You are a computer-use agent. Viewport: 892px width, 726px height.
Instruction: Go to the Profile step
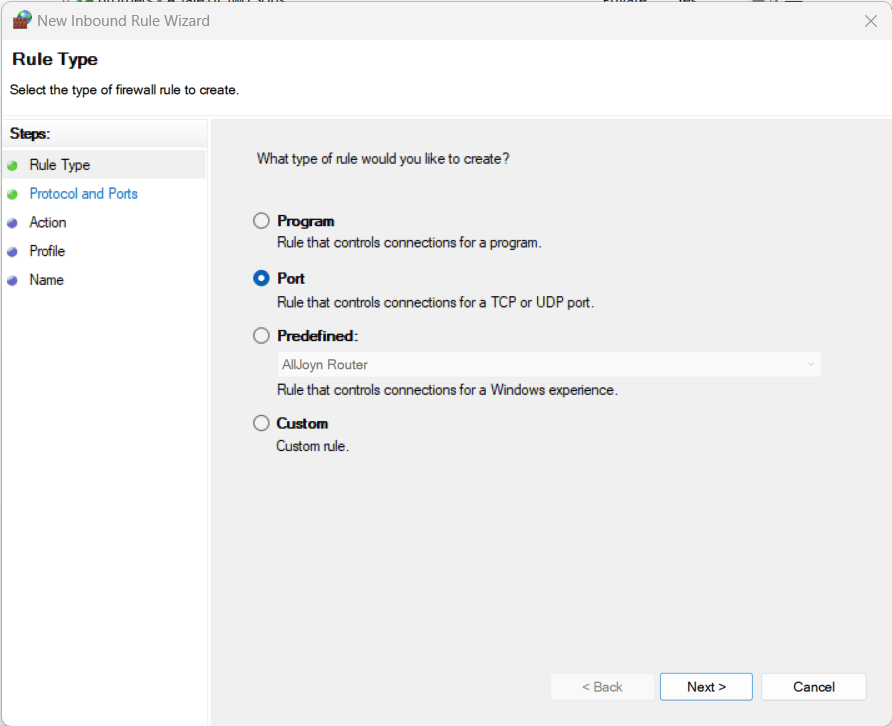pos(45,251)
